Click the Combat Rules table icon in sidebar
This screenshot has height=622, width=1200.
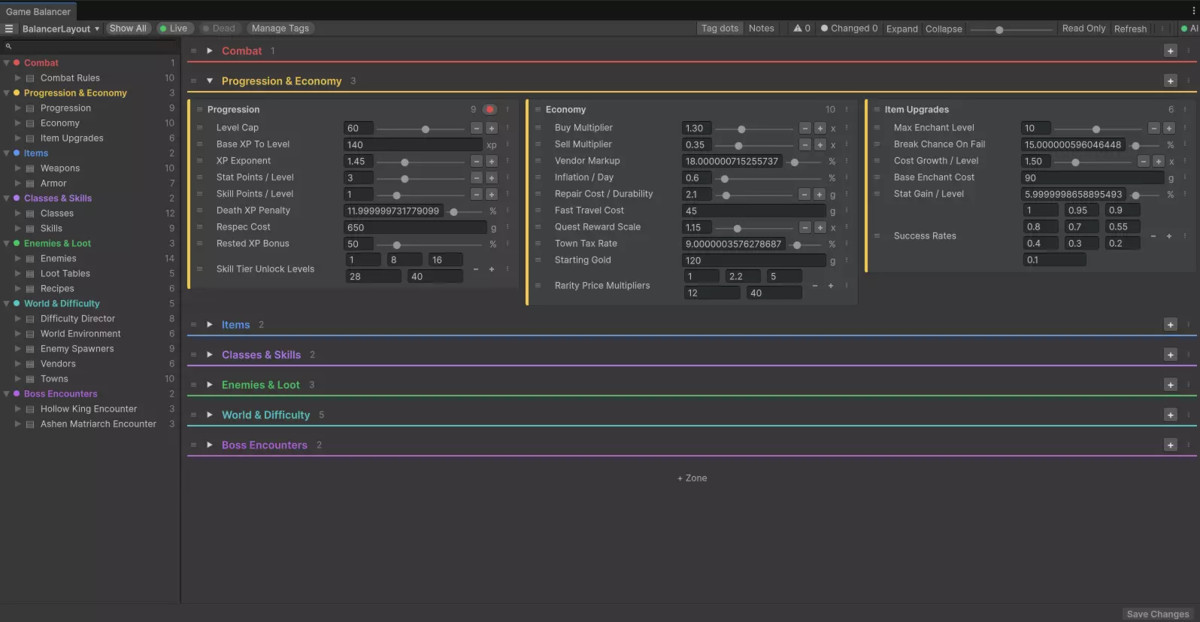[x=30, y=78]
